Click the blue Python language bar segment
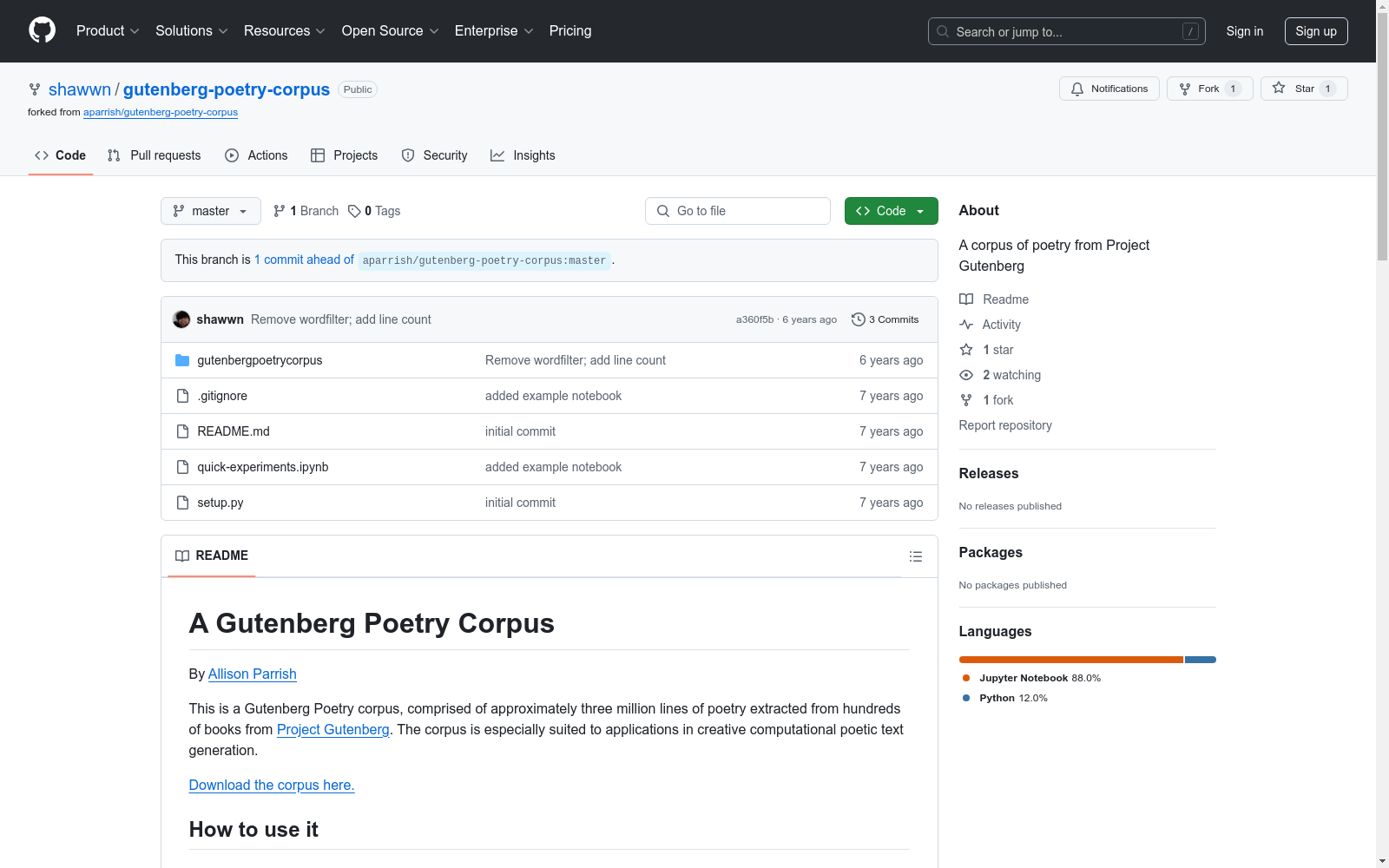The width and height of the screenshot is (1389, 868). [x=1201, y=660]
